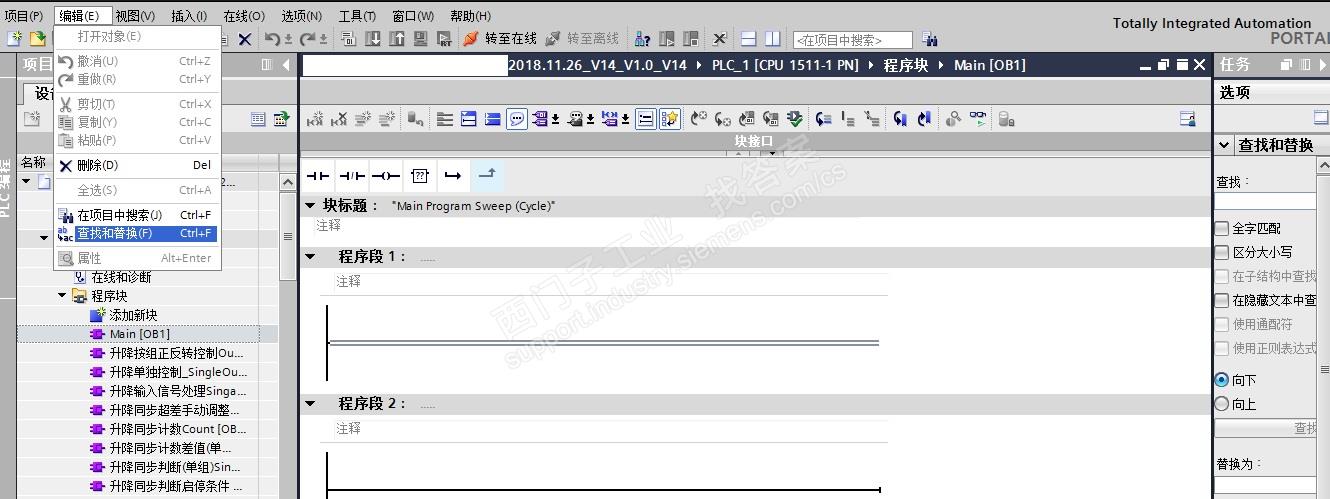Click the redo arrow toolbar icon
Viewport: 1330px width, 499px height.
pyautogui.click(x=308, y=39)
